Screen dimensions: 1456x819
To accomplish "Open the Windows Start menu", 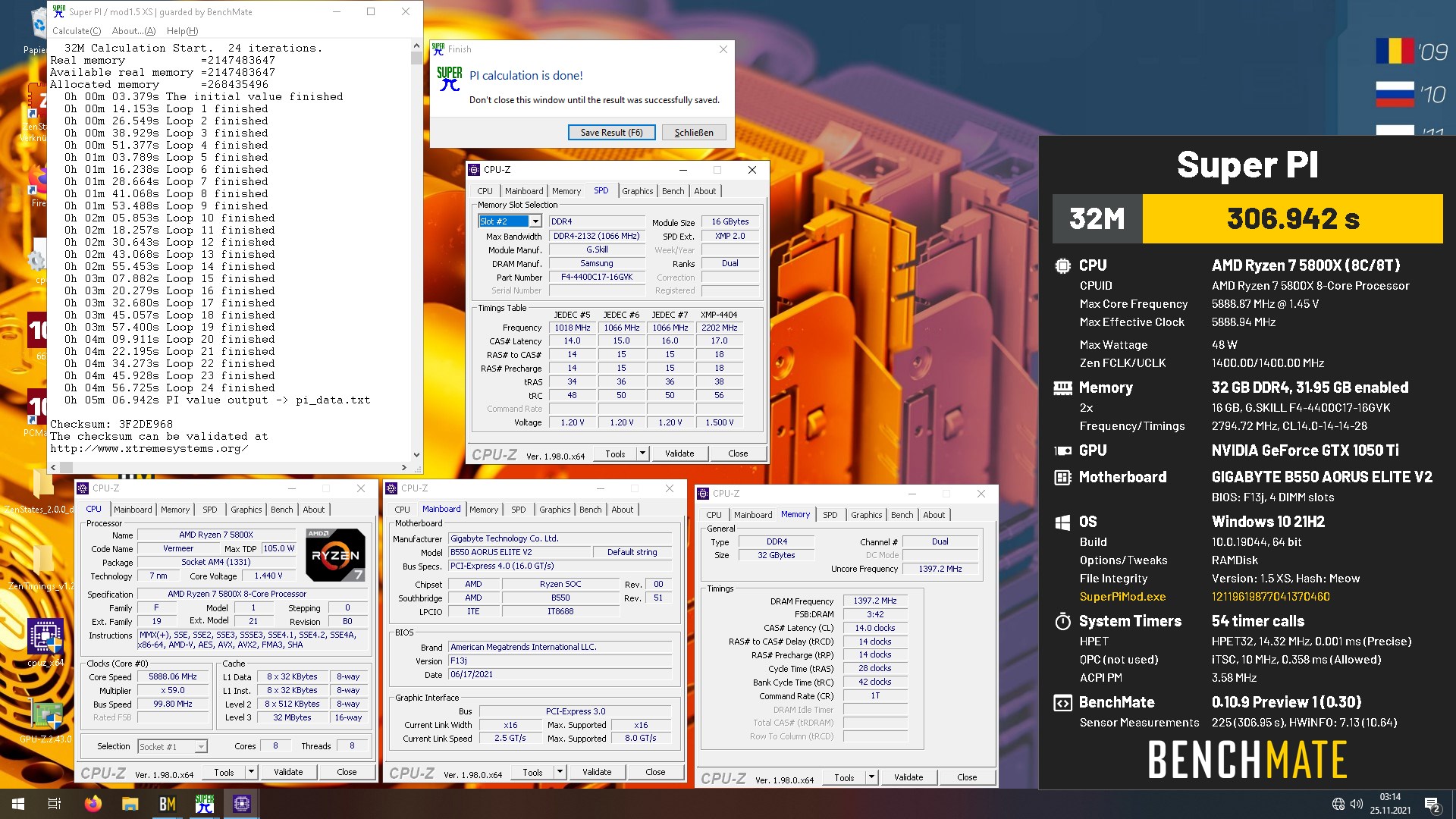I will (18, 804).
